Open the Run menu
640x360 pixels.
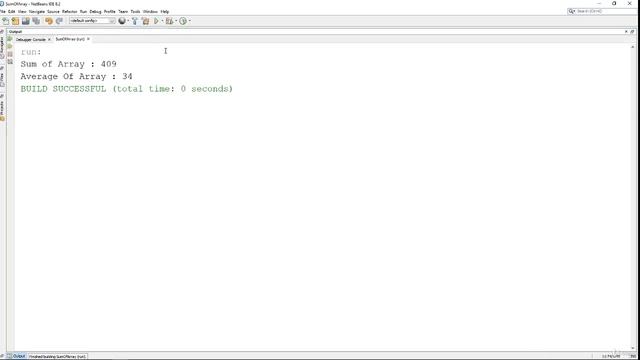[x=83, y=11]
